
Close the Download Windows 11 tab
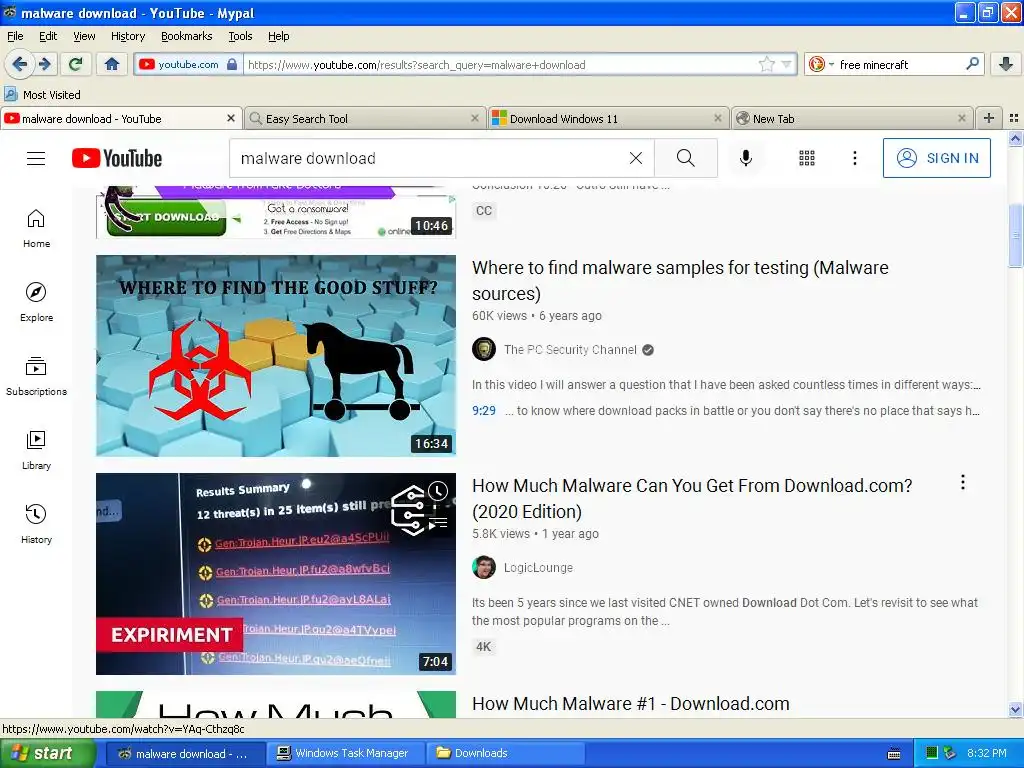point(718,118)
